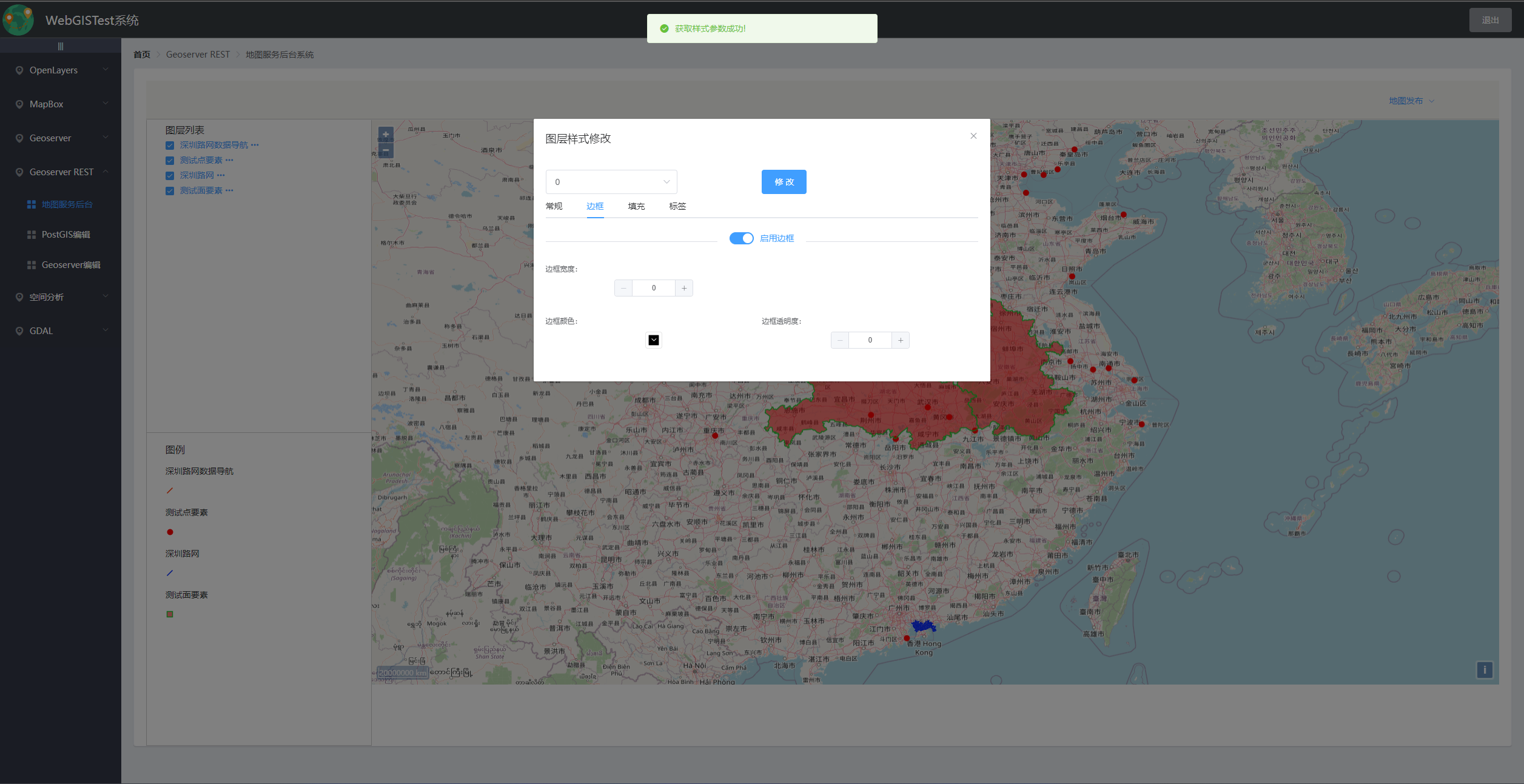Uncheck the 深圳路网 layer checkbox
1524x784 pixels.
(170, 176)
